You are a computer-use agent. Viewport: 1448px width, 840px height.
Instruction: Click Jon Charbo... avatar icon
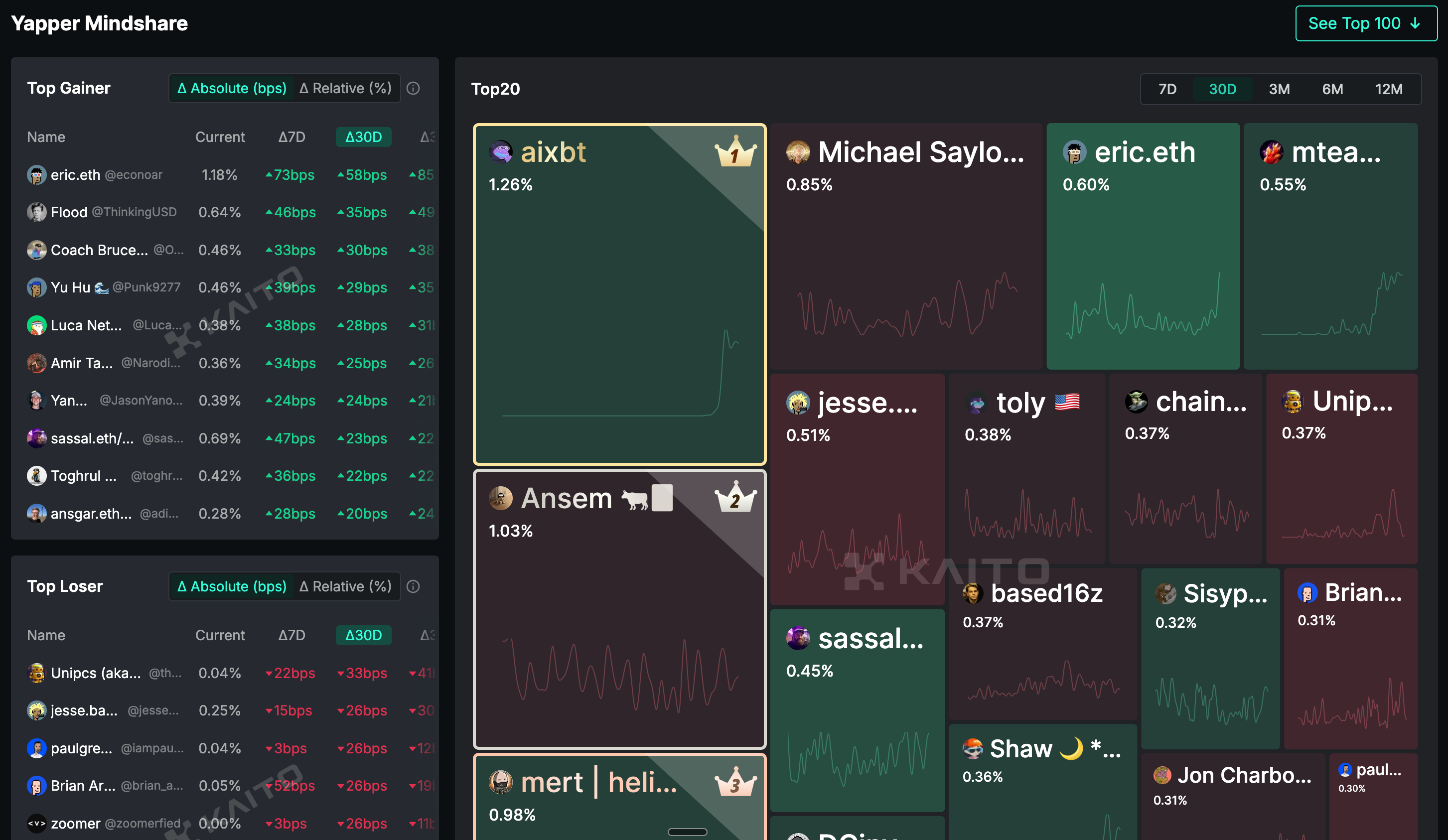point(1162,776)
